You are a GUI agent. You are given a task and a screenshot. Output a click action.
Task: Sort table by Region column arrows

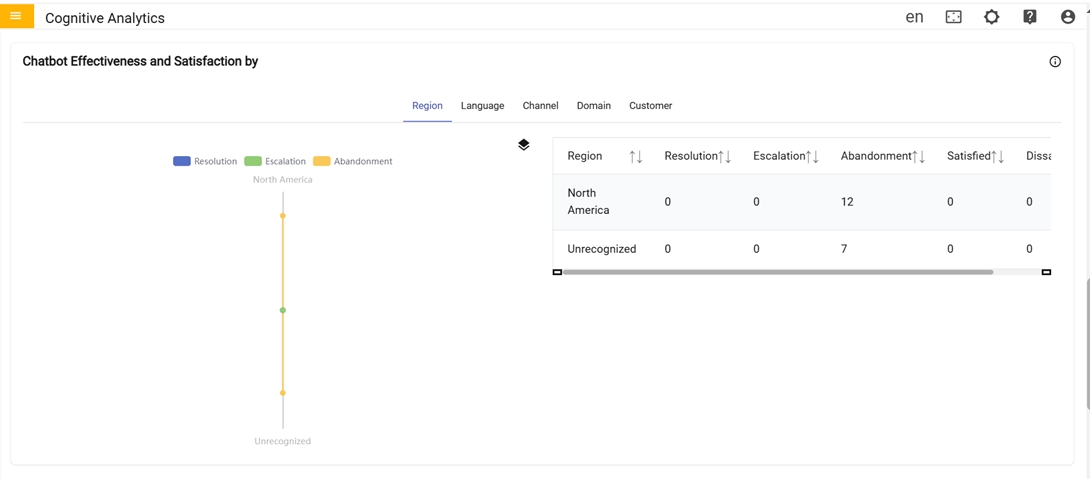tap(635, 157)
